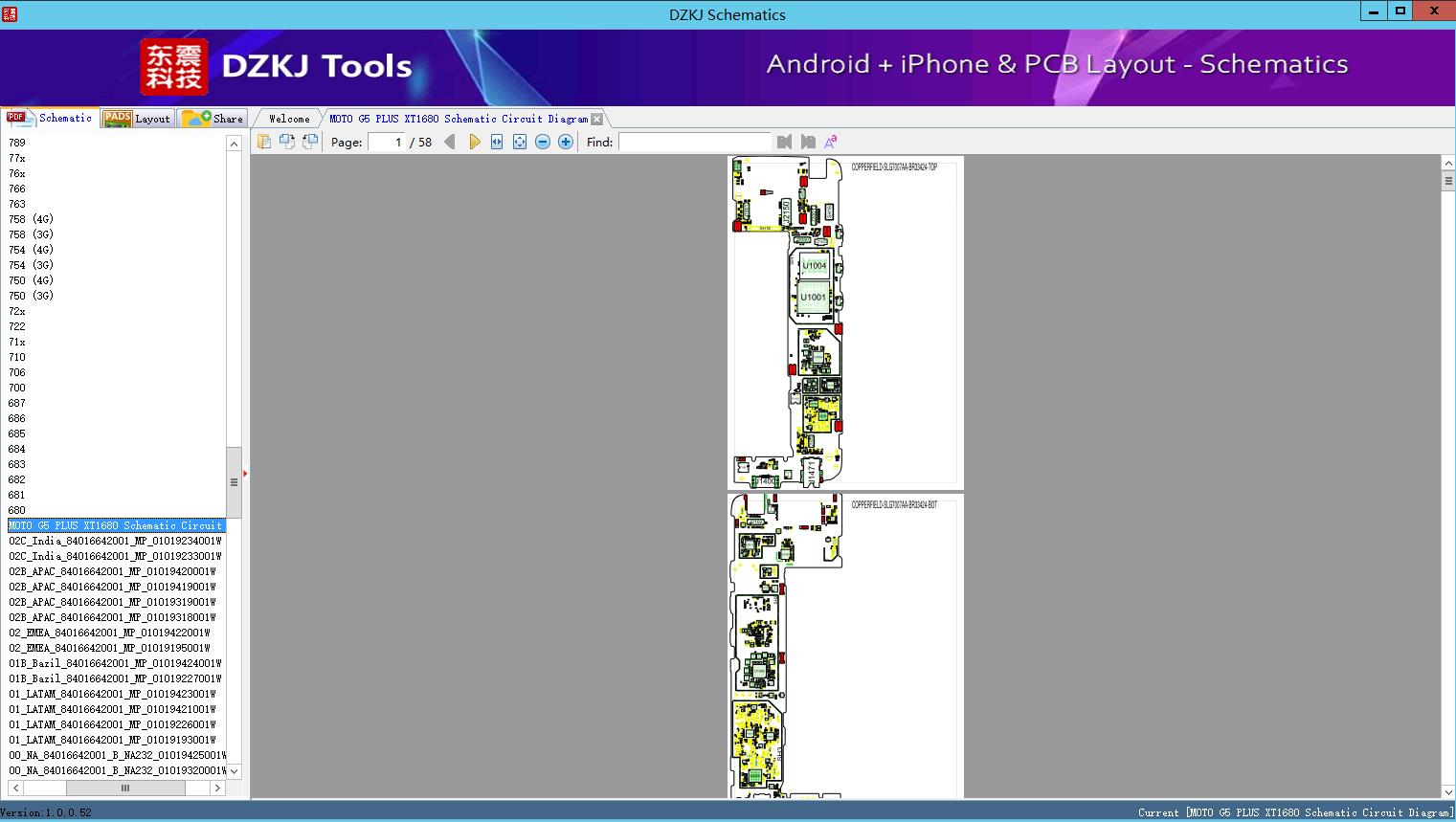
Task: Select the 700 entry
Action: 17,388
